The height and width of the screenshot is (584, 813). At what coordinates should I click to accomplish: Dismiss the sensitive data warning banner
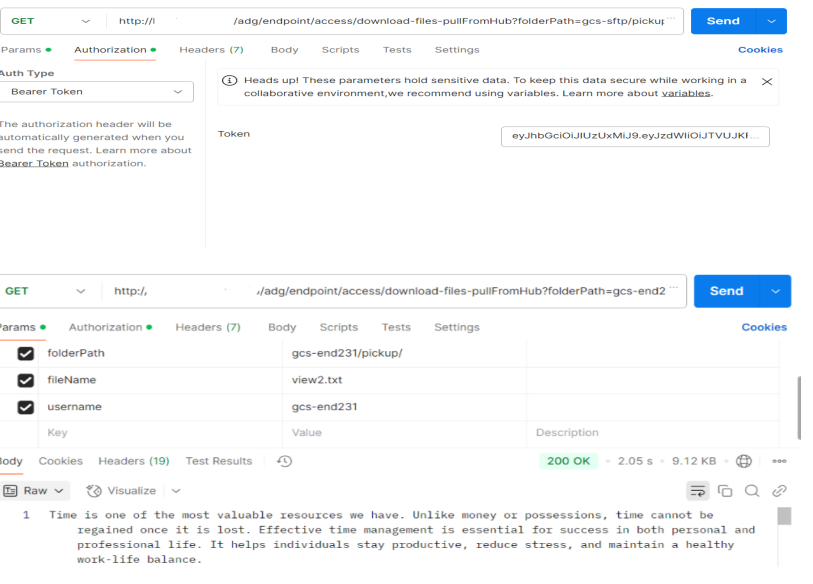coord(767,81)
